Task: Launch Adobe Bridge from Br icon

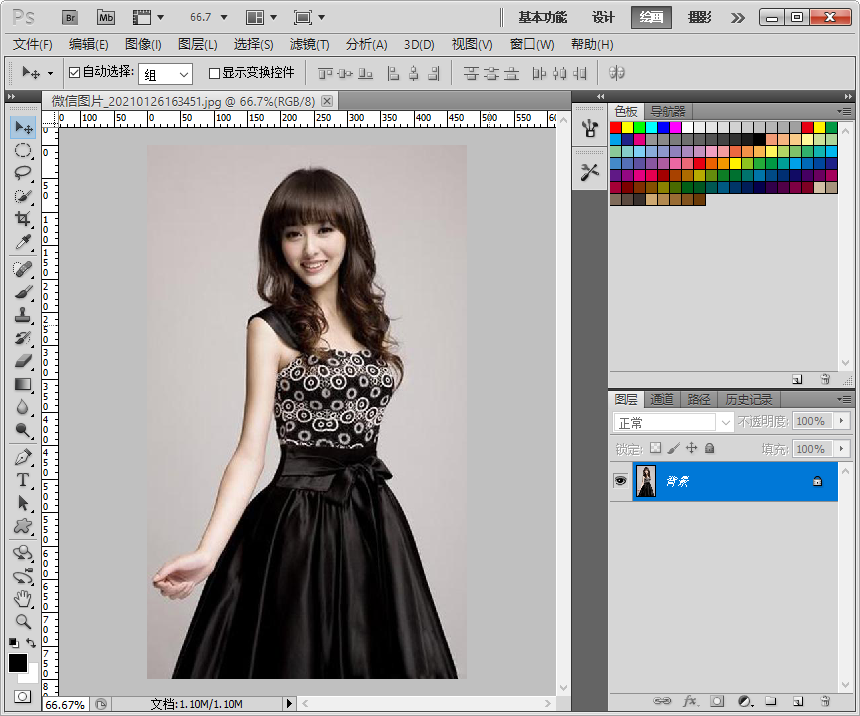Action: point(70,18)
